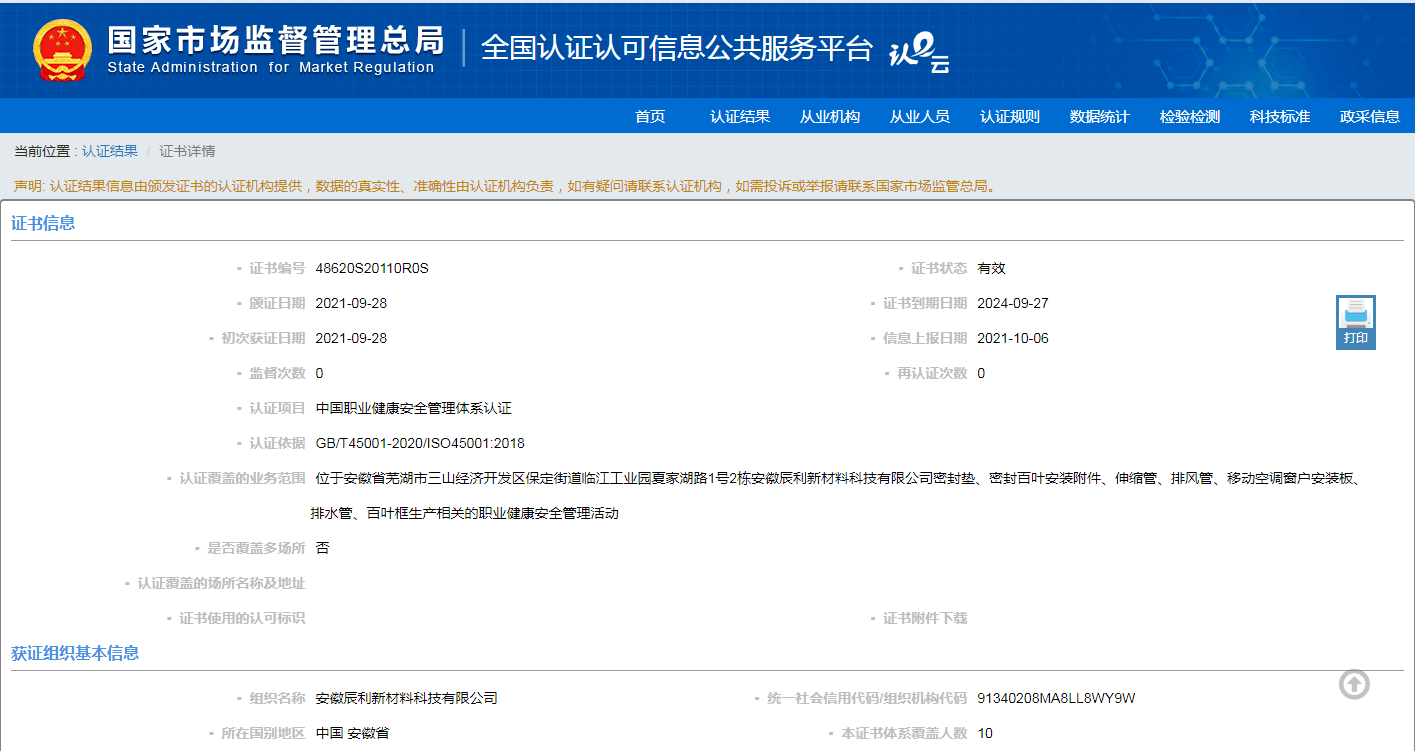
Task: Click the 获证组织基本信息 section heading
Action: point(75,653)
